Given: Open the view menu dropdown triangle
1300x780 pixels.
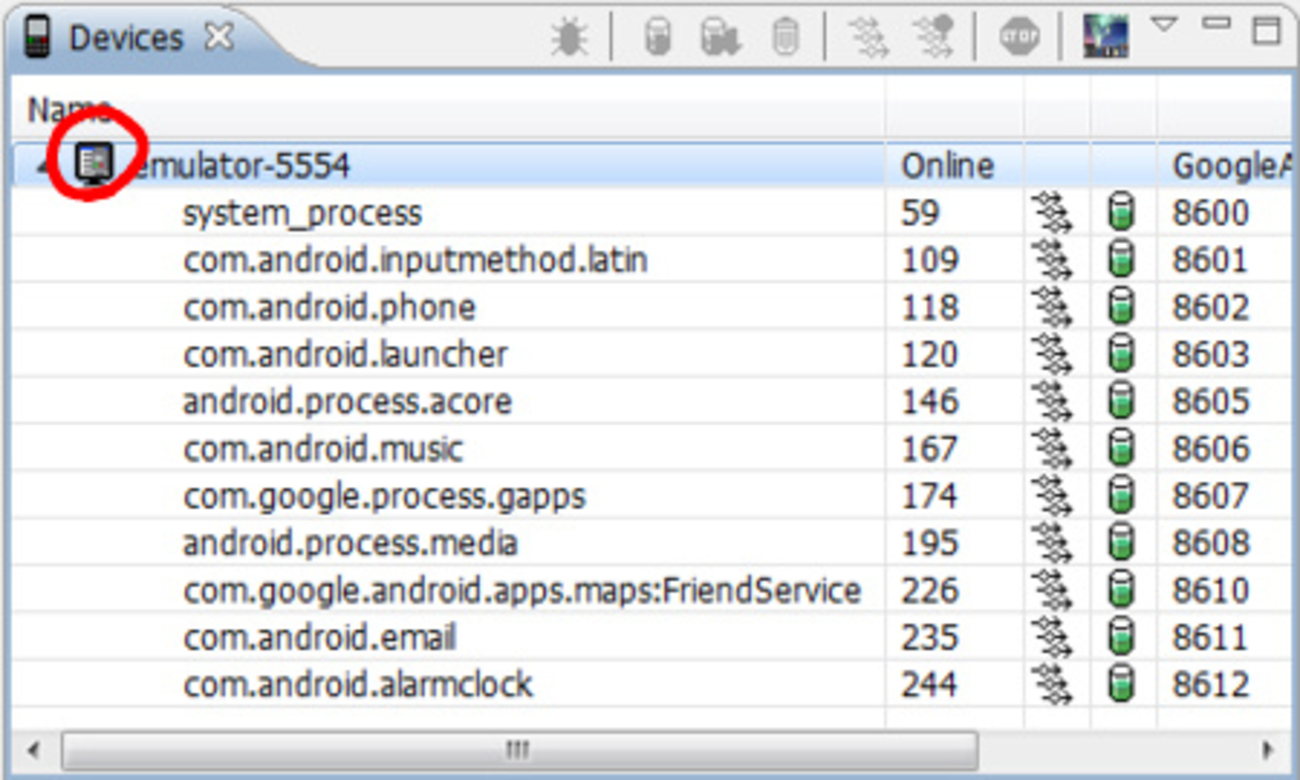Looking at the screenshot, I should click(x=1163, y=24).
